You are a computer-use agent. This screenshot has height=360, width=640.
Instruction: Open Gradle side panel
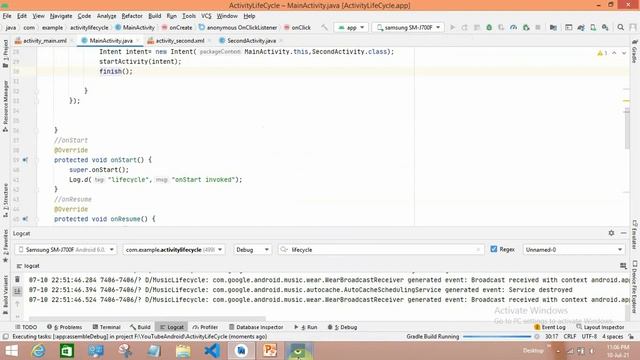[634, 52]
